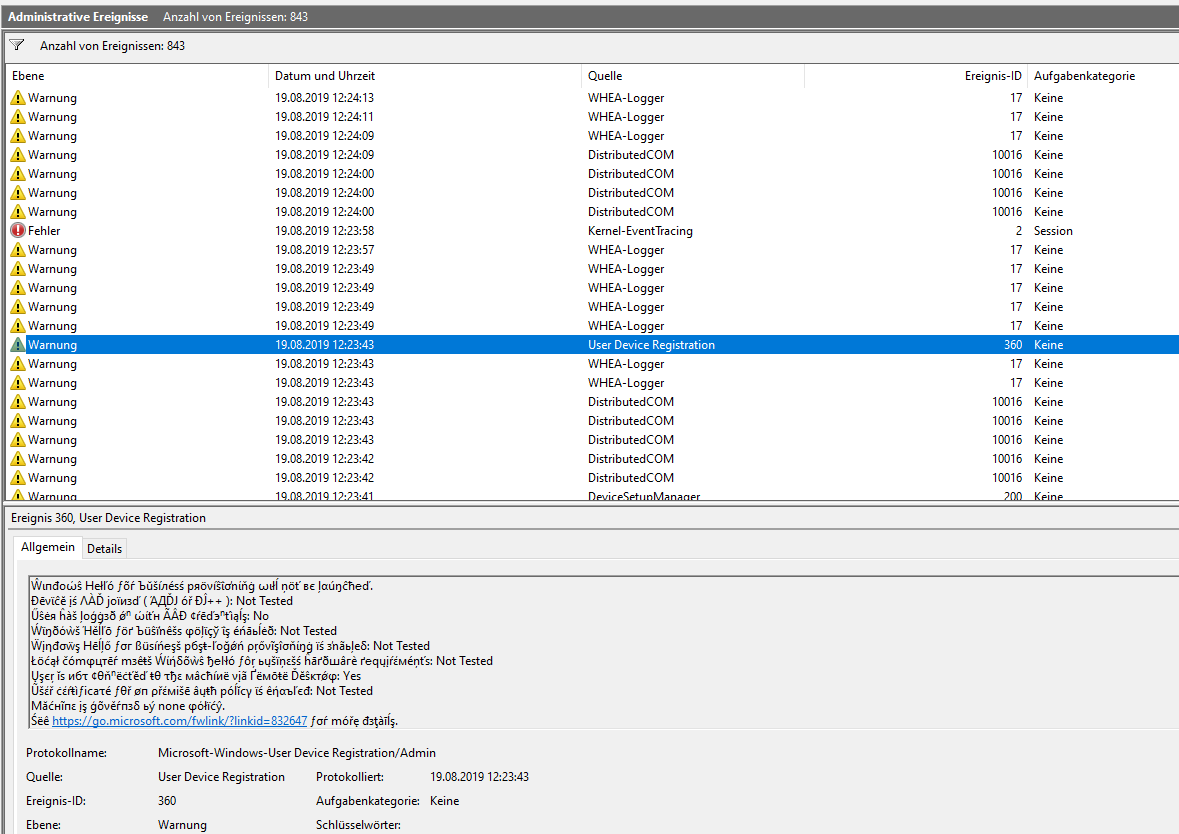Click event ID 200 in bottom row

(x=1013, y=496)
